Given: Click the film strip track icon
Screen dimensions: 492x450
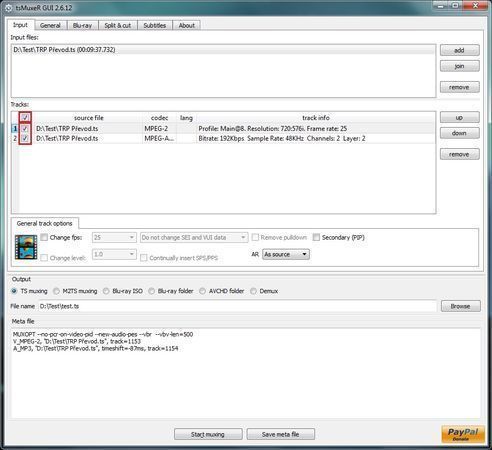Looking at the screenshot, I should (x=26, y=247).
